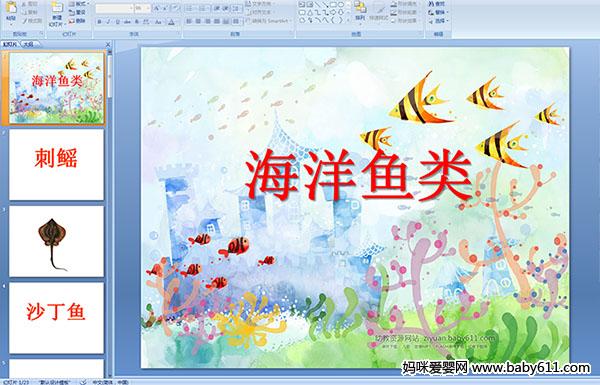Image resolution: width=600 pixels, height=385 pixels.
Task: Select the 海洋鱼类 slide thumbnail
Action: [57, 88]
